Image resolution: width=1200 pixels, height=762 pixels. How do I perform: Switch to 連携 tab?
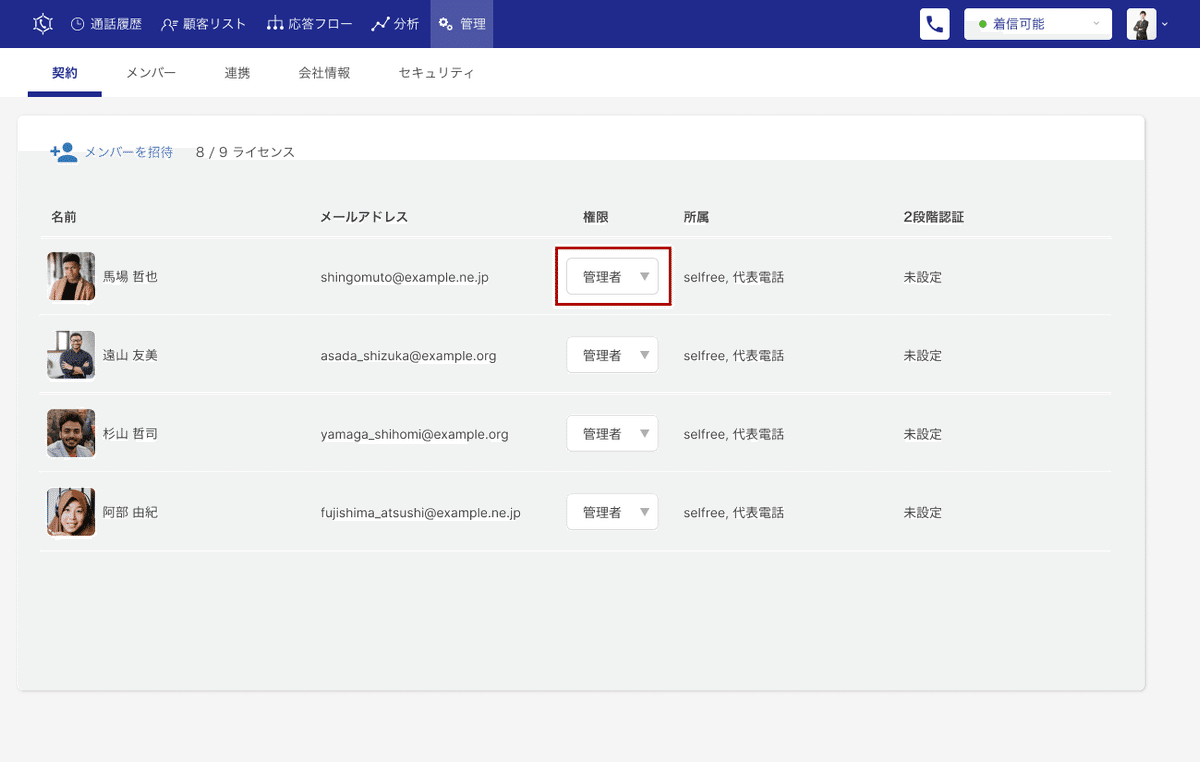pos(237,73)
